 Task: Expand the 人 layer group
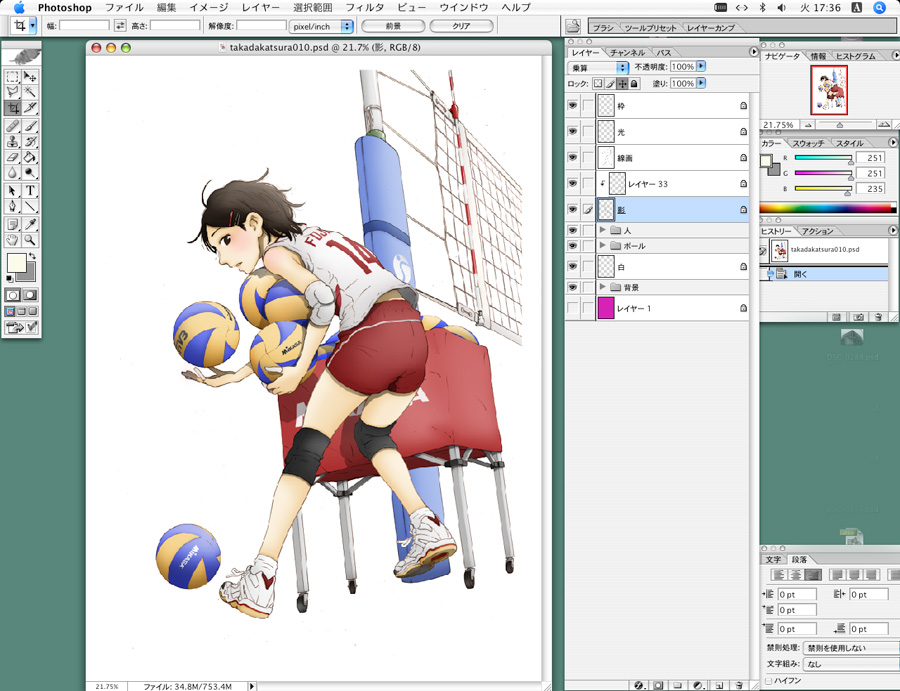pyautogui.click(x=602, y=230)
